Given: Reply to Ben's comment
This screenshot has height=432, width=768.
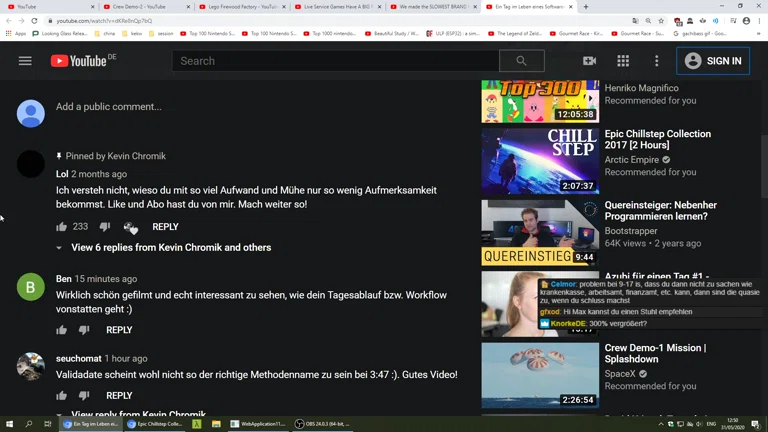Looking at the screenshot, I should [x=119, y=330].
